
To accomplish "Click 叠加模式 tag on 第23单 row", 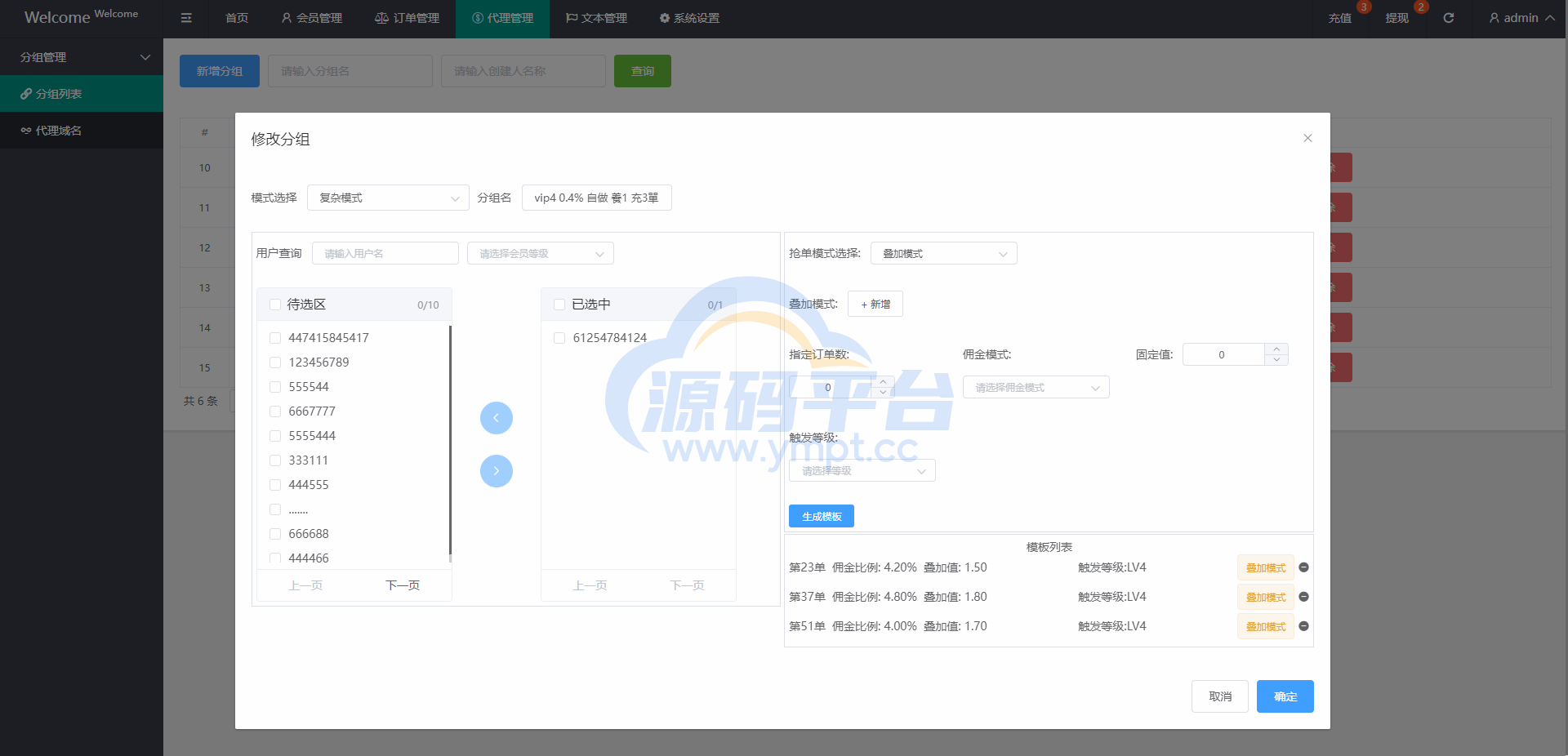I will 1266,567.
